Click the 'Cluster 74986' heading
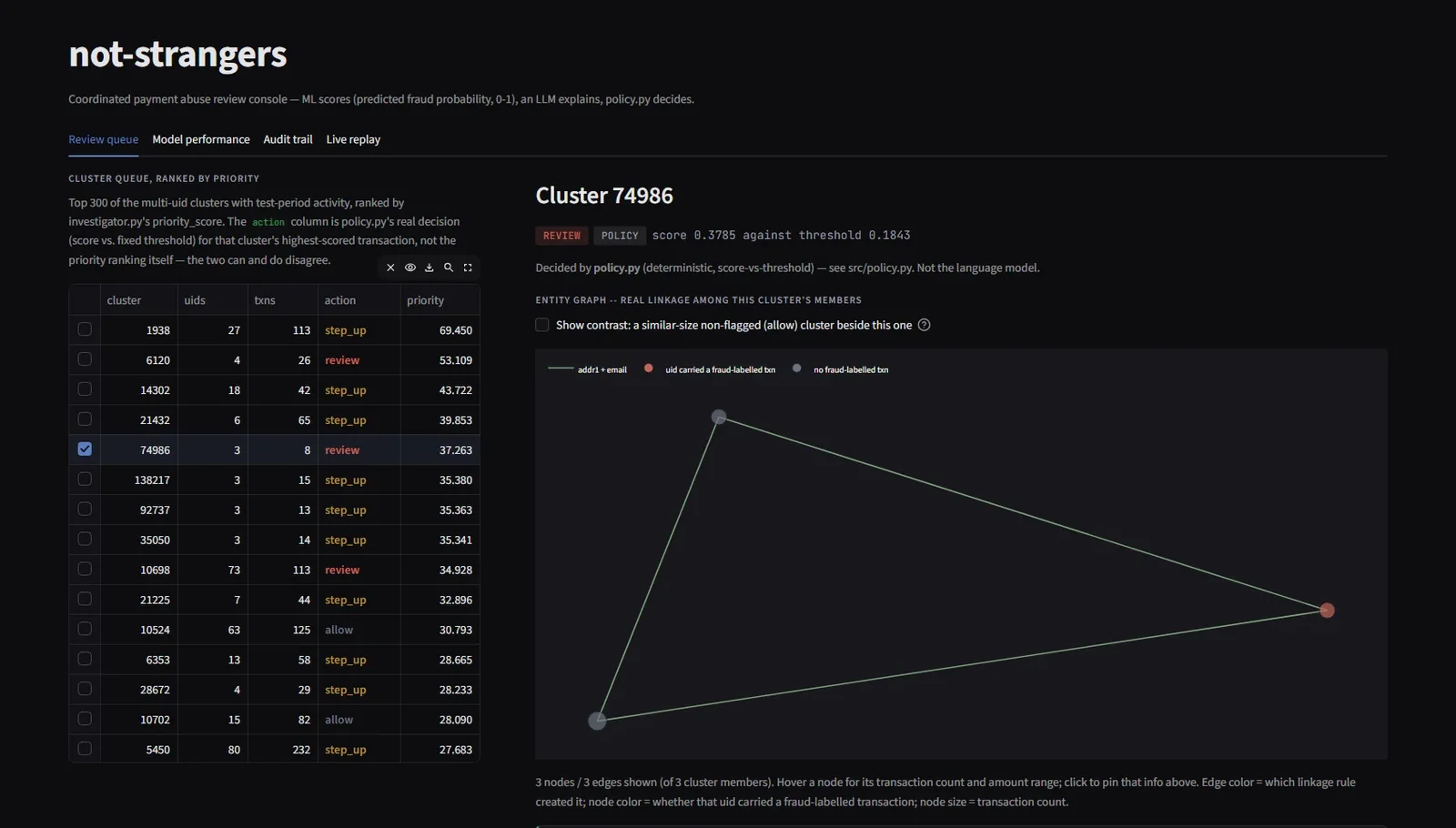The width and height of the screenshot is (1456, 828). point(604,196)
